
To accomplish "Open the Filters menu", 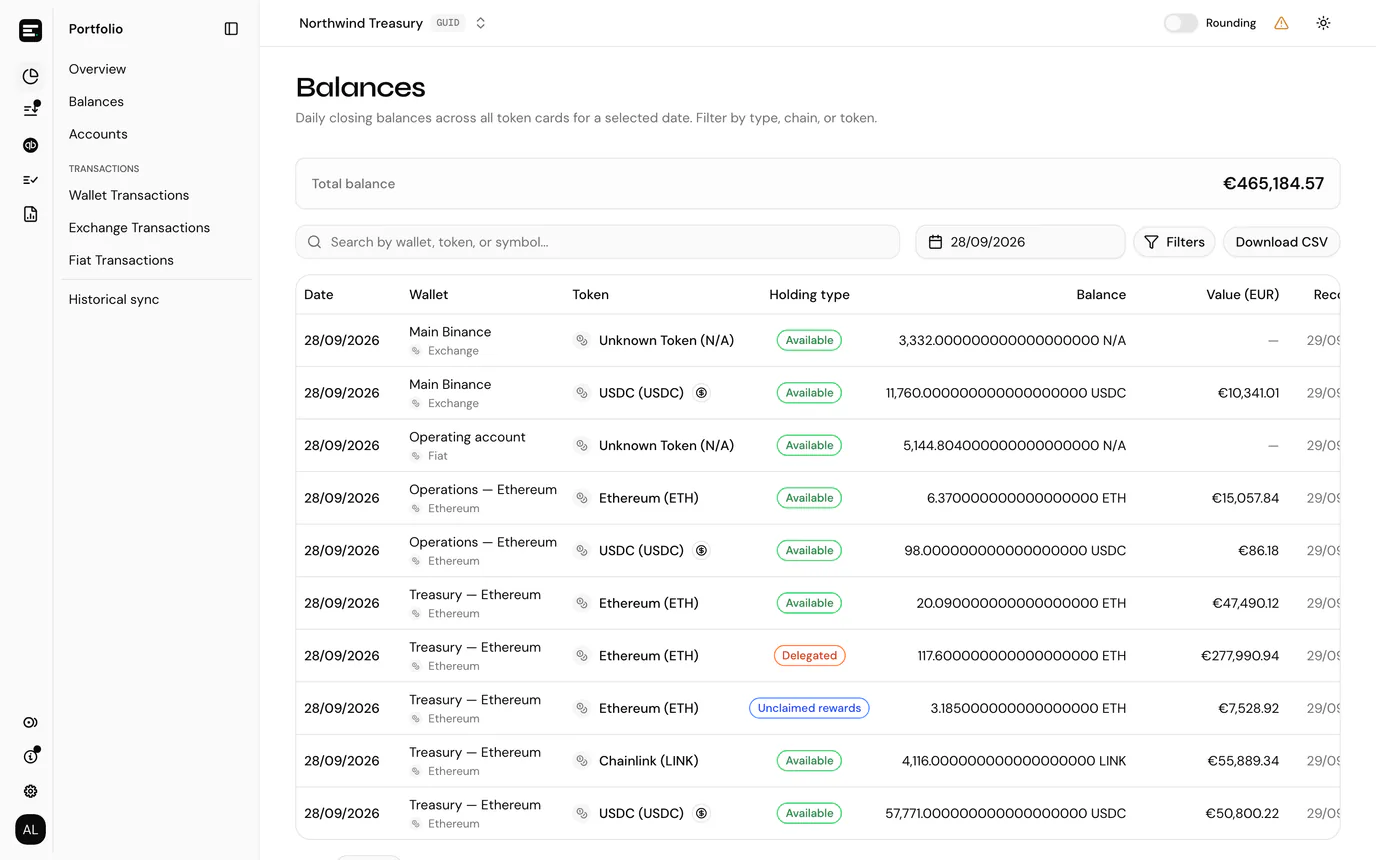I will pyautogui.click(x=1174, y=242).
